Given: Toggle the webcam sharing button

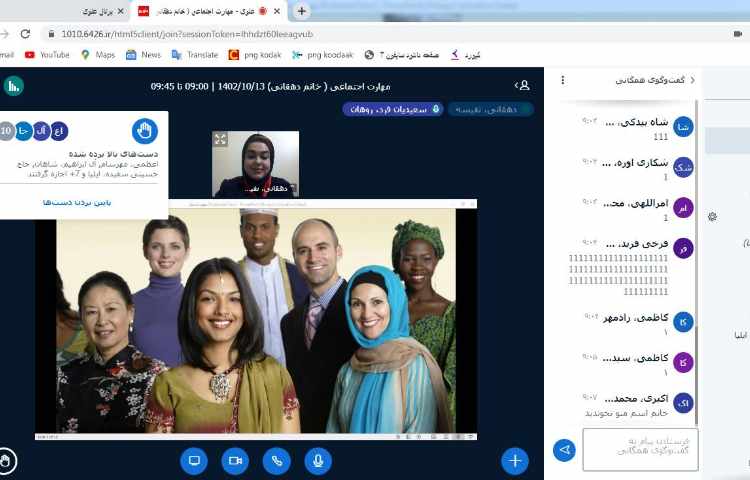Looking at the screenshot, I should [x=235, y=461].
